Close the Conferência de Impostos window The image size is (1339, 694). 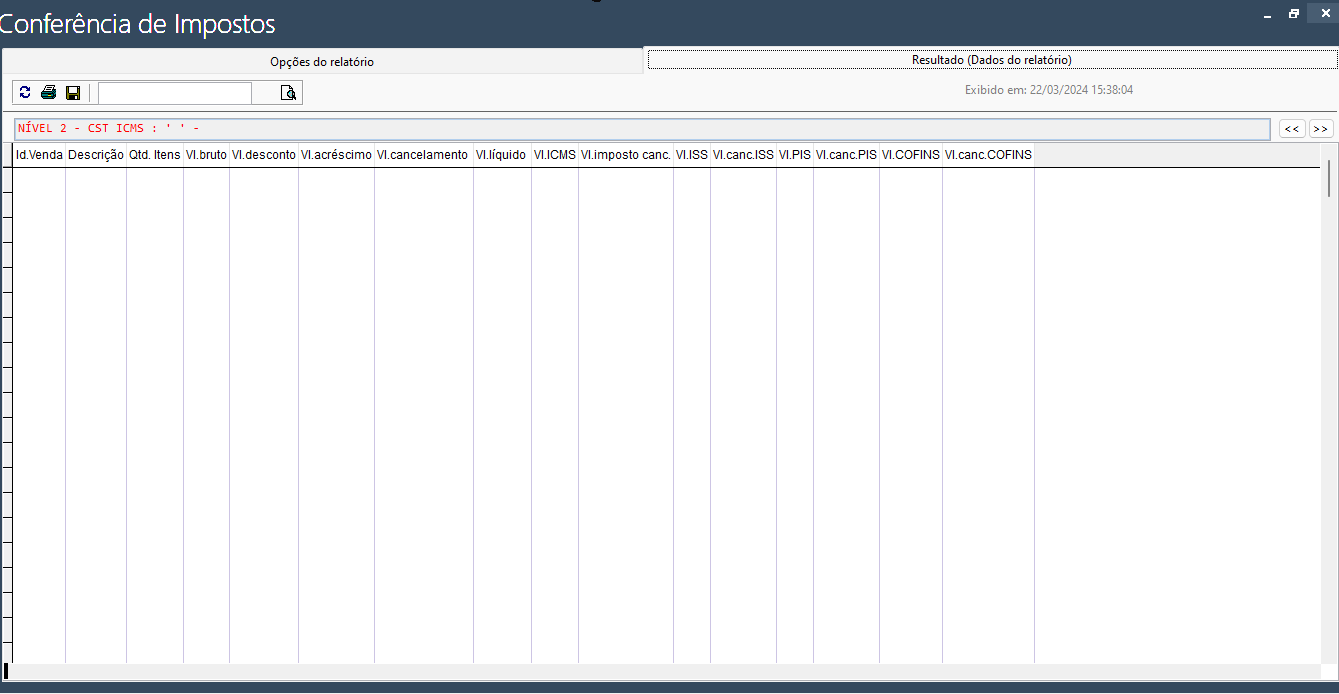point(1324,13)
